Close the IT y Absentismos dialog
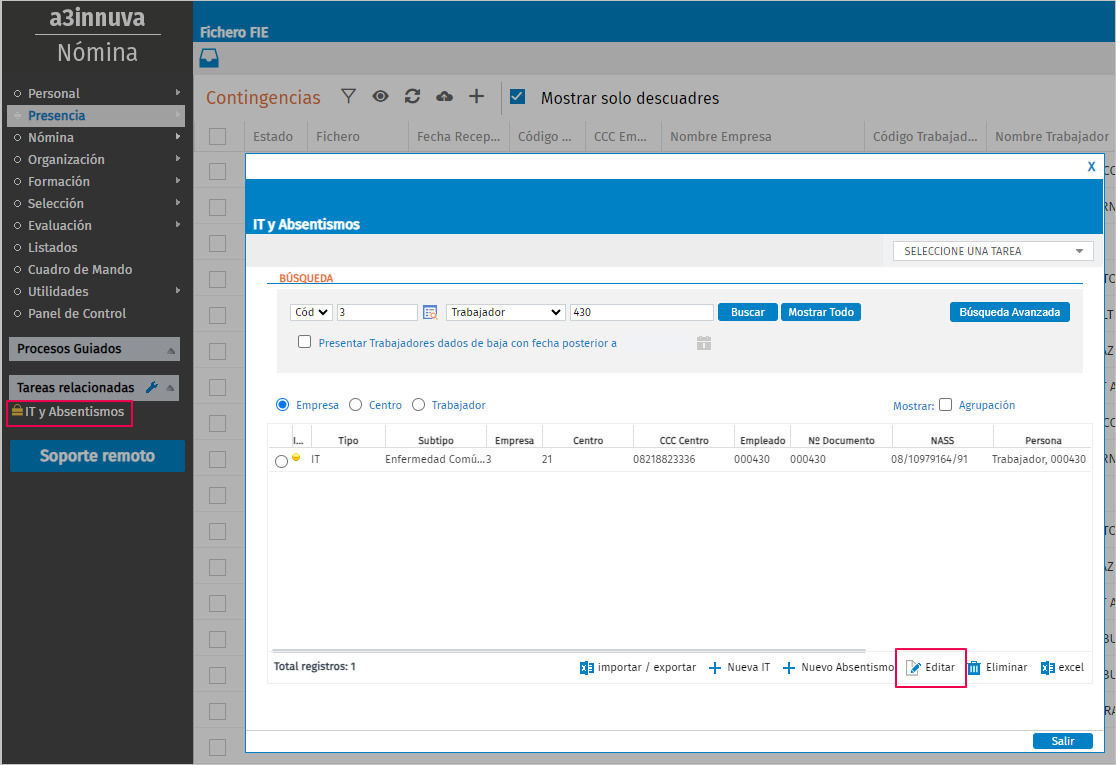Viewport: 1116px width, 765px height. pos(1091,167)
